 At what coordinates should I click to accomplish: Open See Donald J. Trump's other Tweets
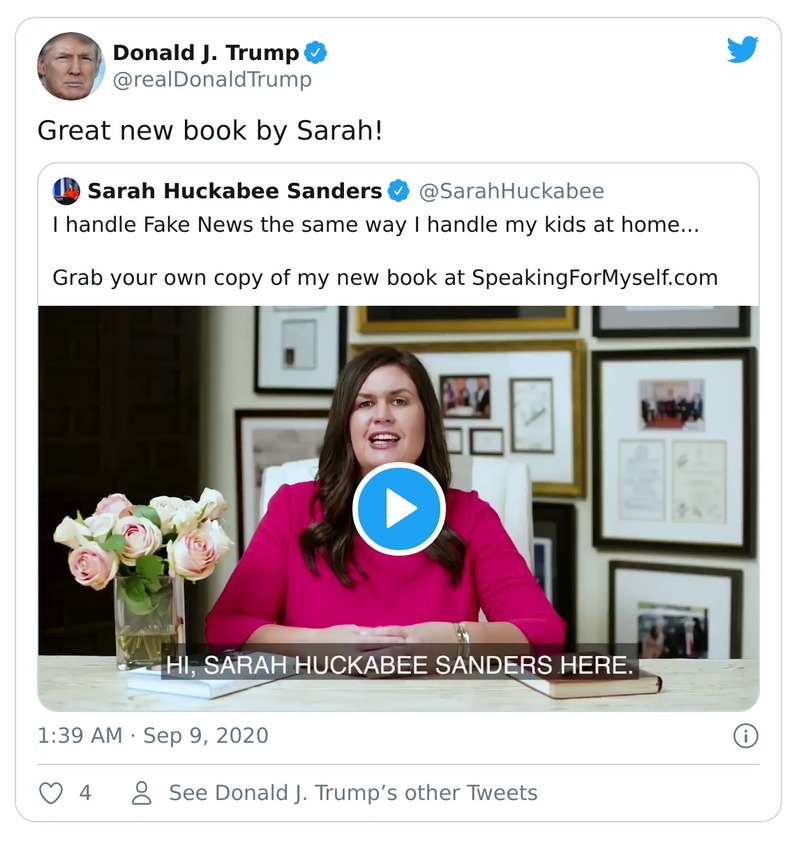pyautogui.click(x=352, y=793)
